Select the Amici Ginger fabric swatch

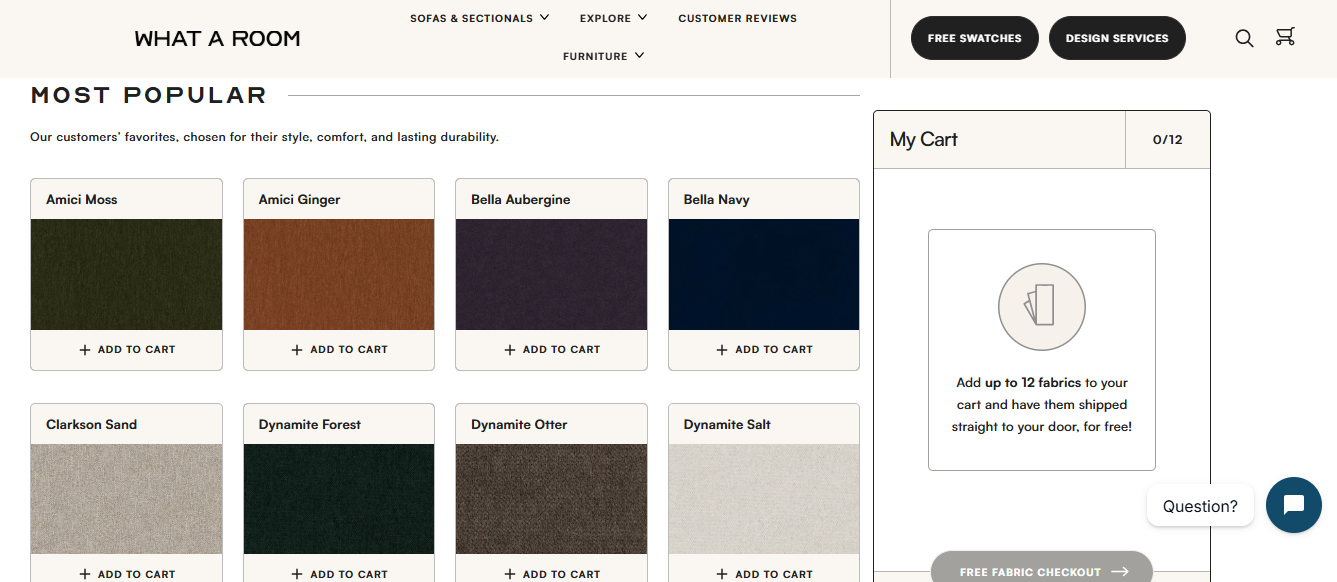point(339,274)
